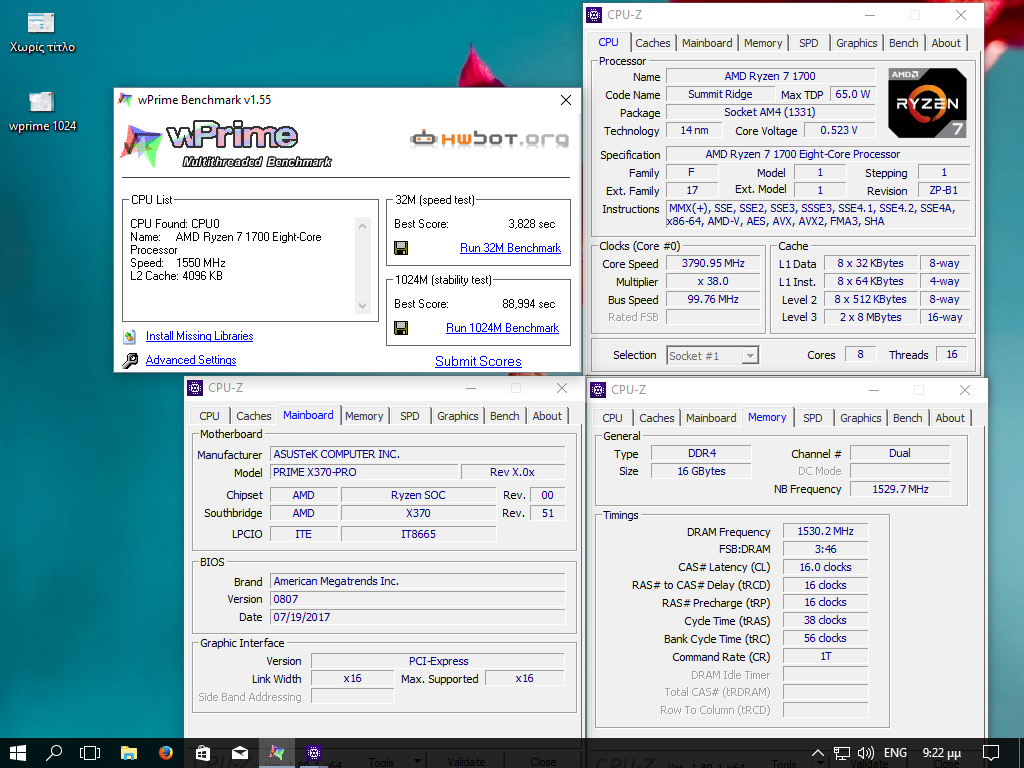Click the '3,828 sec' best score
Image resolution: width=1024 pixels, height=768 pixels.
tap(532, 224)
